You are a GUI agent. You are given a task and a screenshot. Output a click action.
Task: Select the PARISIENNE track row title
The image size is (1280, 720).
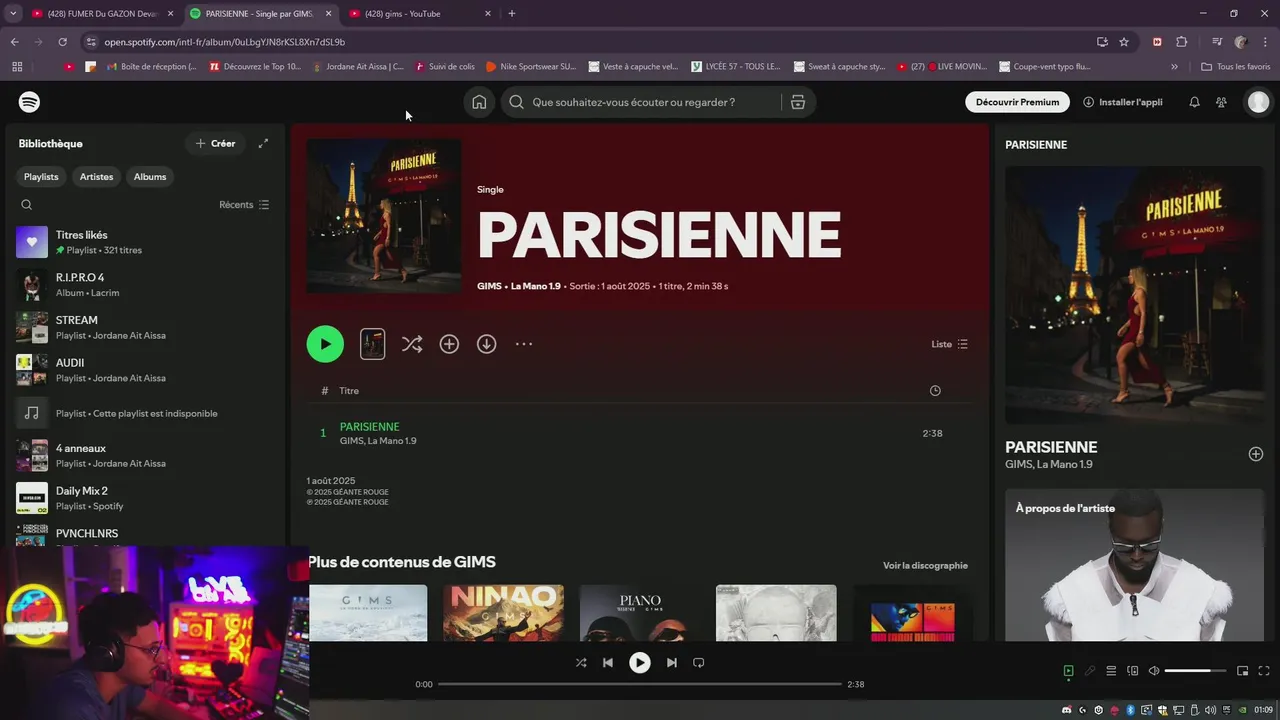coord(369,427)
